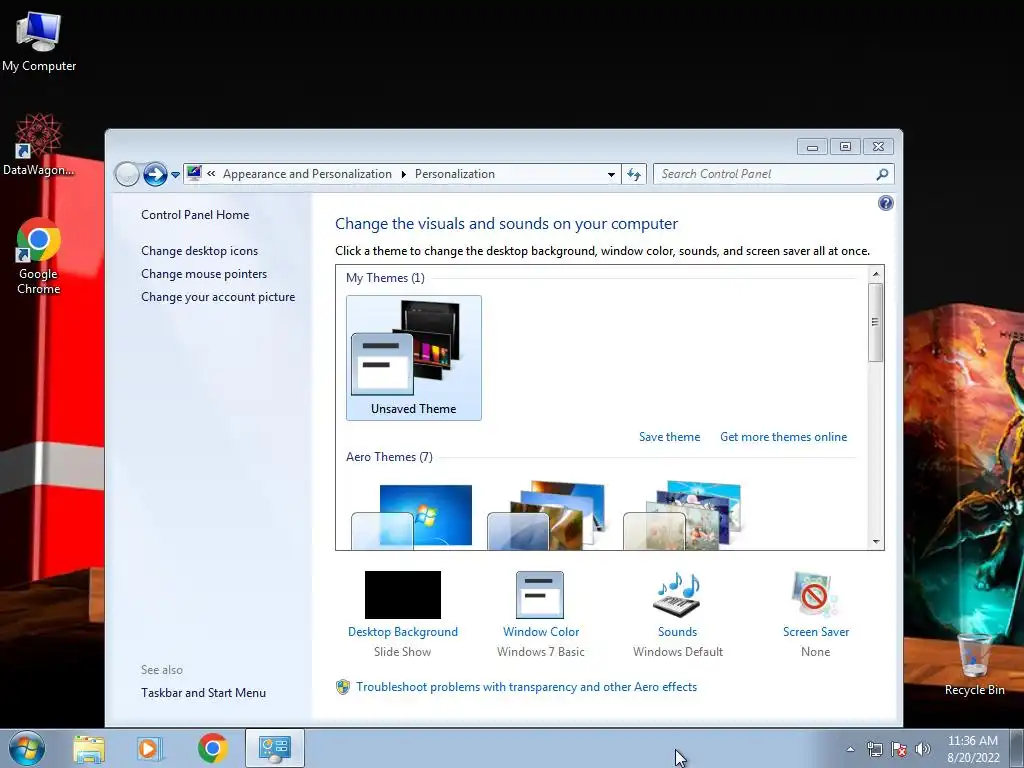Click Get more themes online
The height and width of the screenshot is (768, 1024).
coord(783,437)
